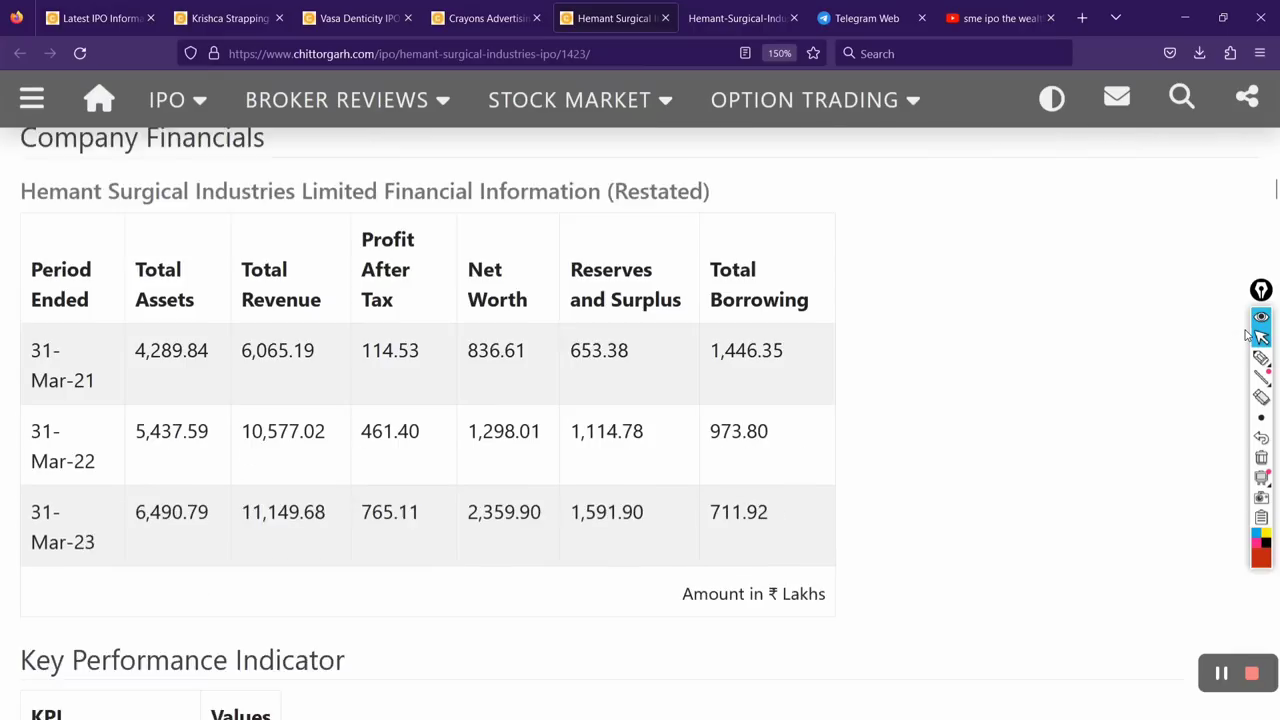Take screenshot with camera icon
This screenshot has width=1280, height=720.
coord(1261,498)
